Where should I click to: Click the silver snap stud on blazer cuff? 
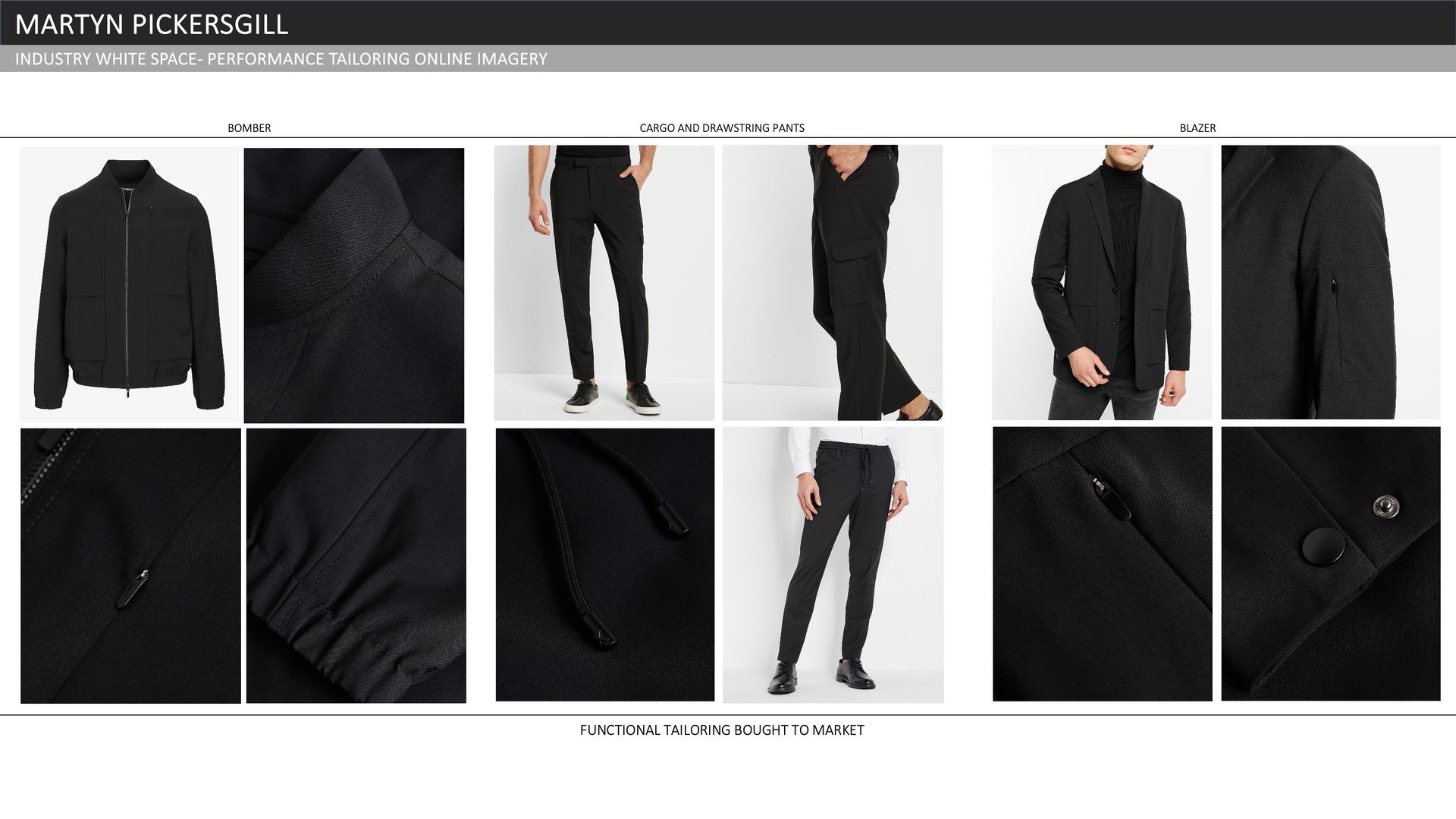[1385, 505]
